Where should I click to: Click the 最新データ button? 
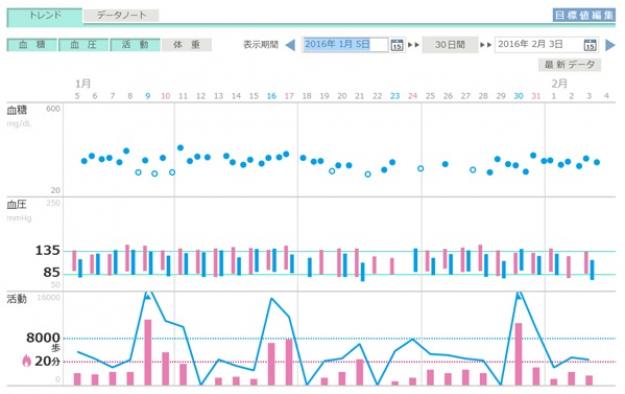click(570, 65)
